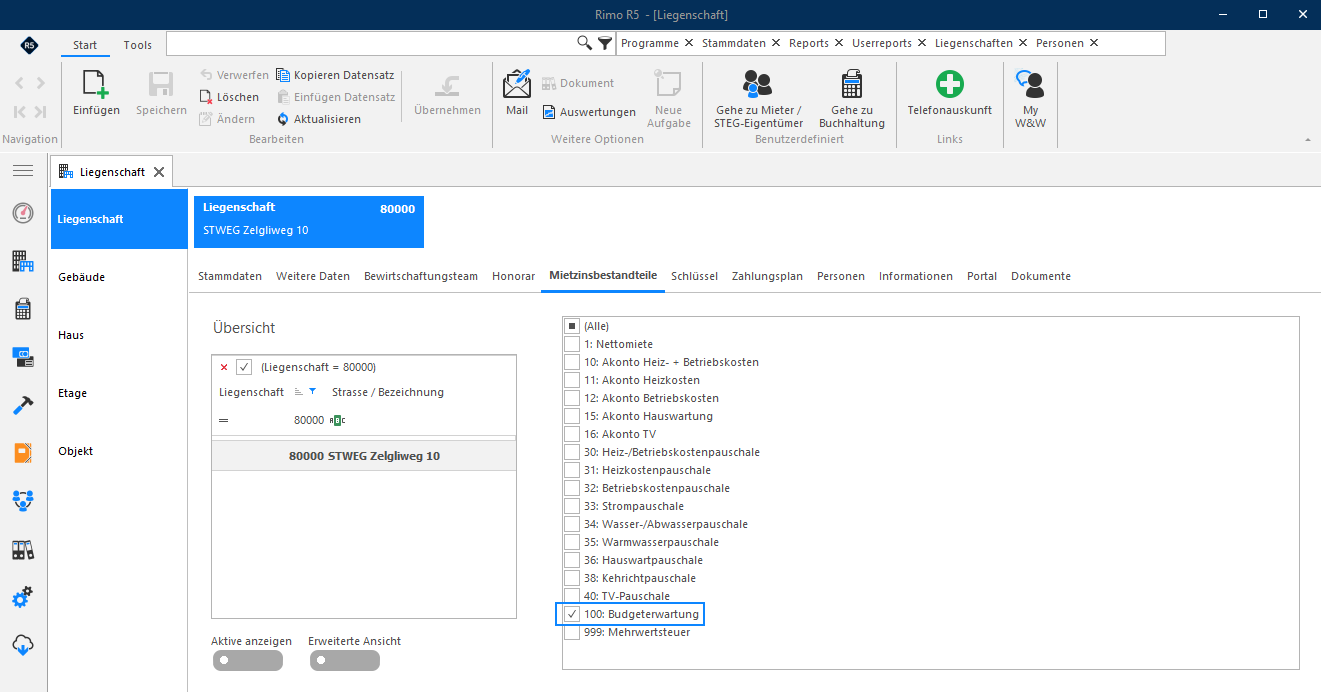Toggle Aktive anzeigen switch
Image resolution: width=1321 pixels, height=692 pixels.
coord(247,660)
